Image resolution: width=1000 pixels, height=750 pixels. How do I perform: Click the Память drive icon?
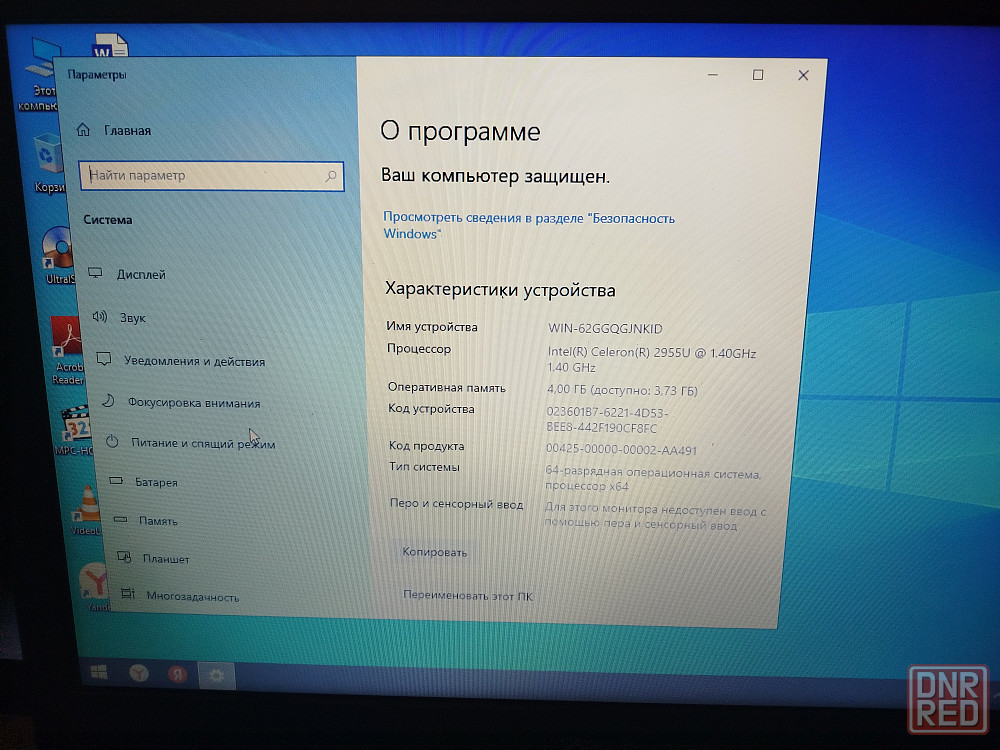[x=121, y=519]
